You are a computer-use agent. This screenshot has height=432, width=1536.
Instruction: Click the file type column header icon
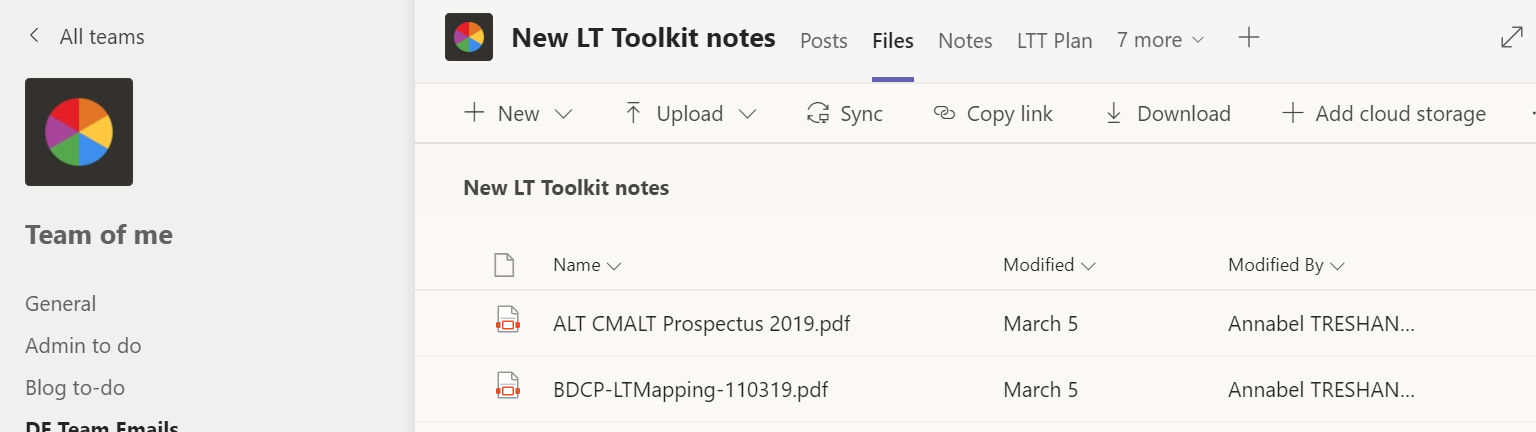coord(505,265)
